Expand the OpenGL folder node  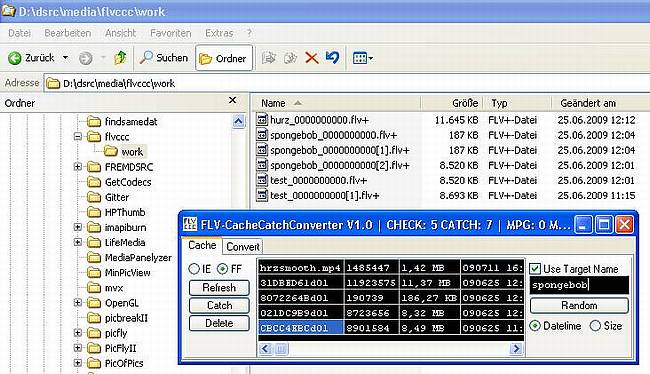[x=78, y=303]
